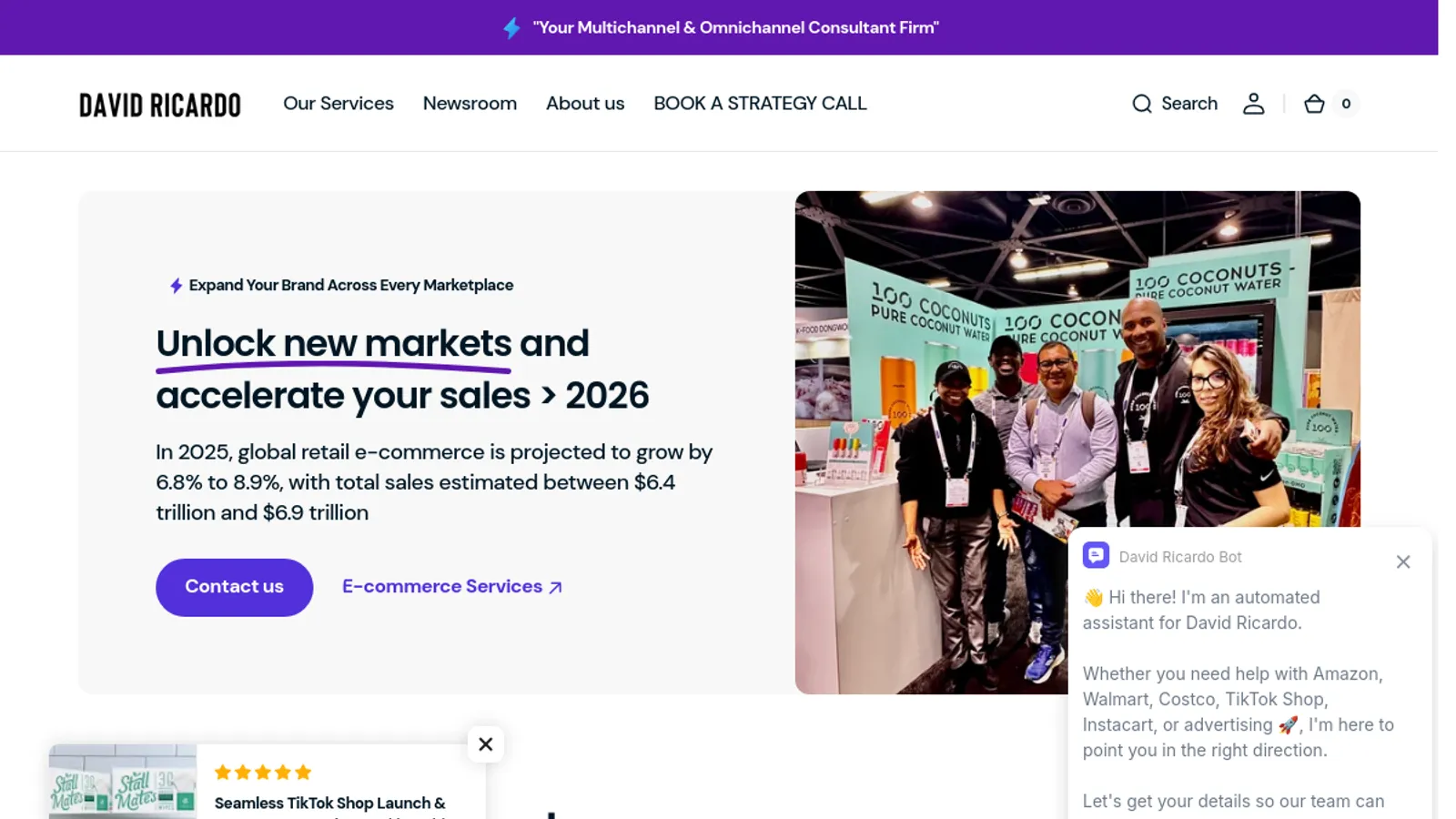Click the five-star rating in review popup

[263, 773]
